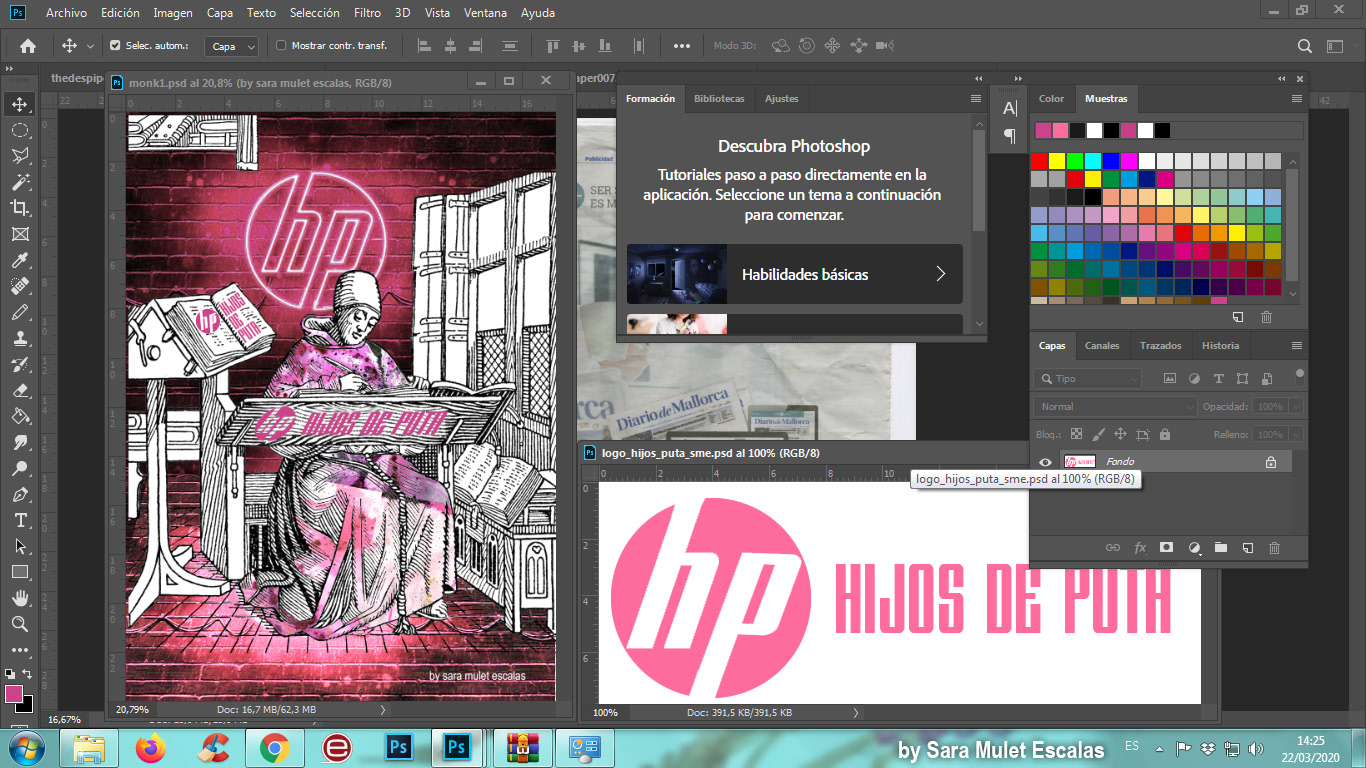Click the Home icon in options bar
Image resolution: width=1366 pixels, height=768 pixels.
(28, 45)
